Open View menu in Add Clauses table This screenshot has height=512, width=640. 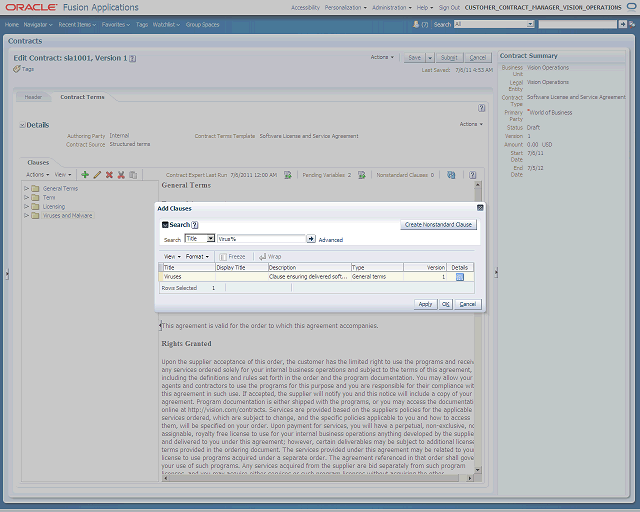(x=172, y=256)
